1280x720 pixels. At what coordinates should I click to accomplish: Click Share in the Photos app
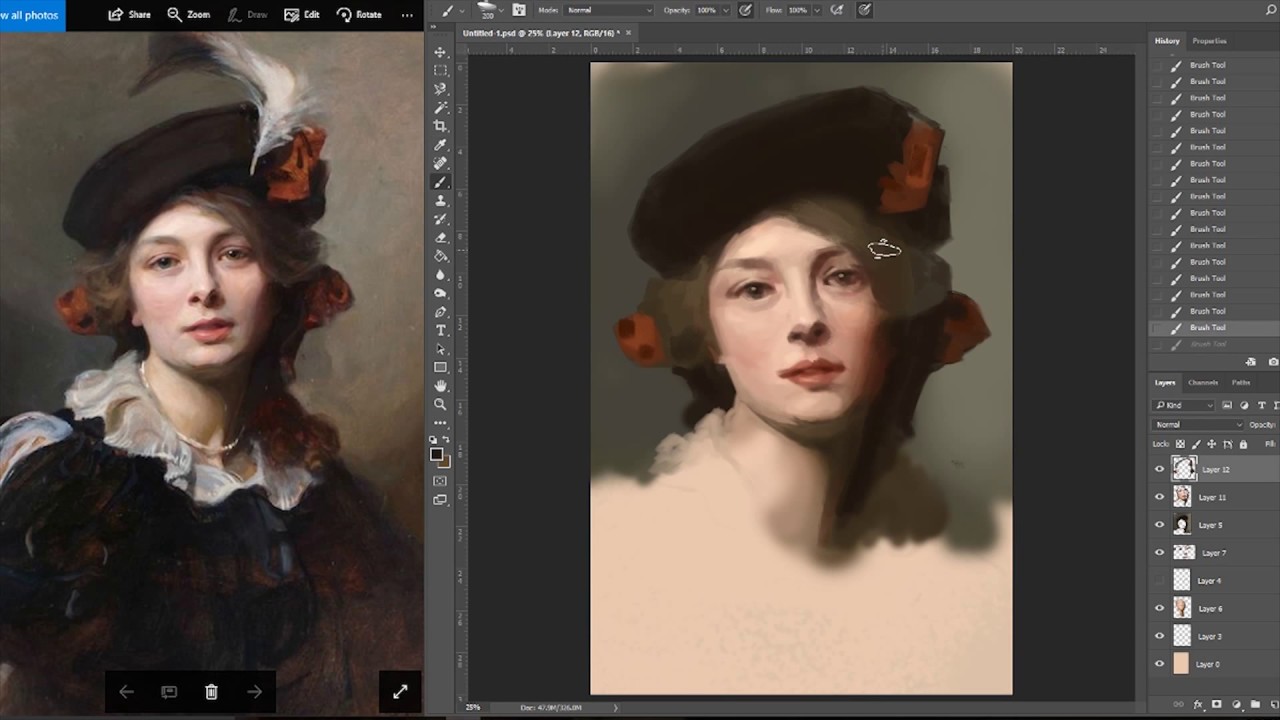coord(129,15)
